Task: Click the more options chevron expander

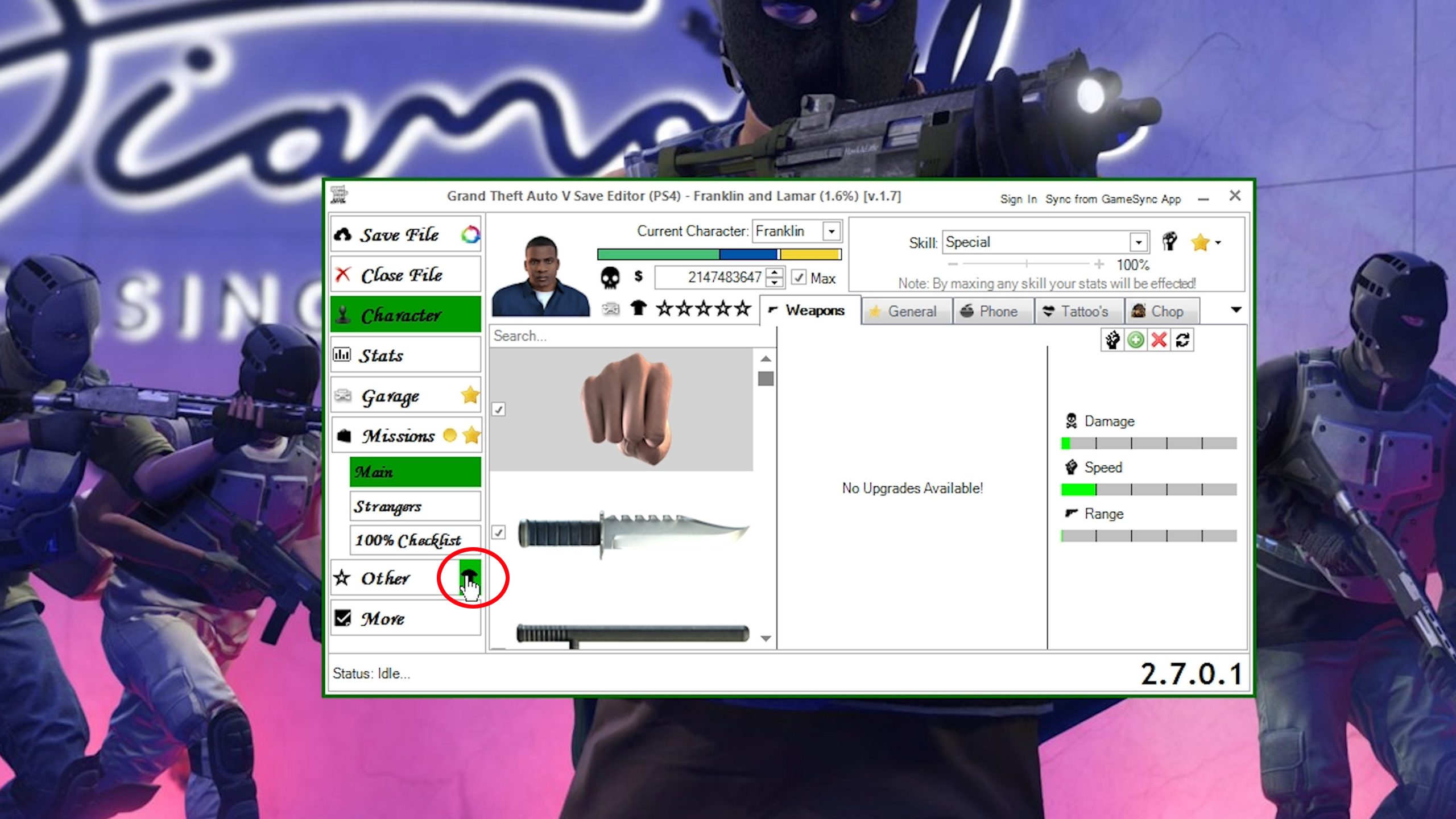Action: [1236, 310]
